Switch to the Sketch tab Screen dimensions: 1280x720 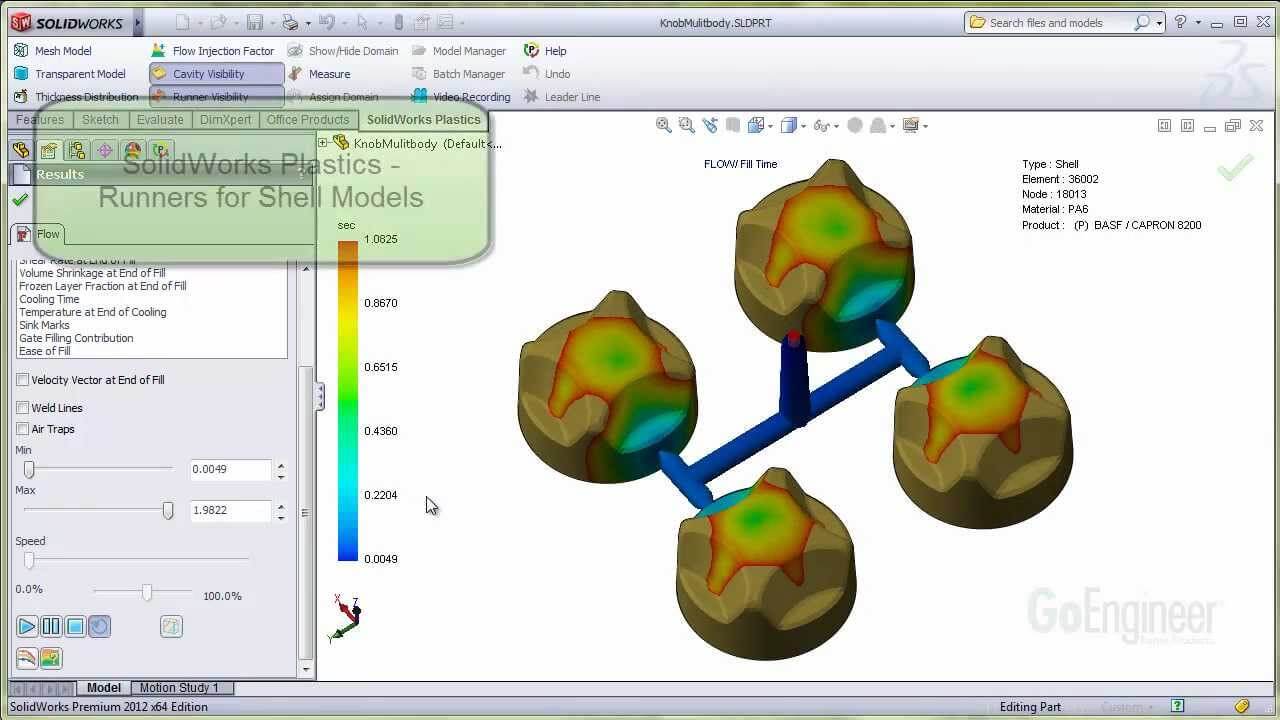tap(100, 120)
